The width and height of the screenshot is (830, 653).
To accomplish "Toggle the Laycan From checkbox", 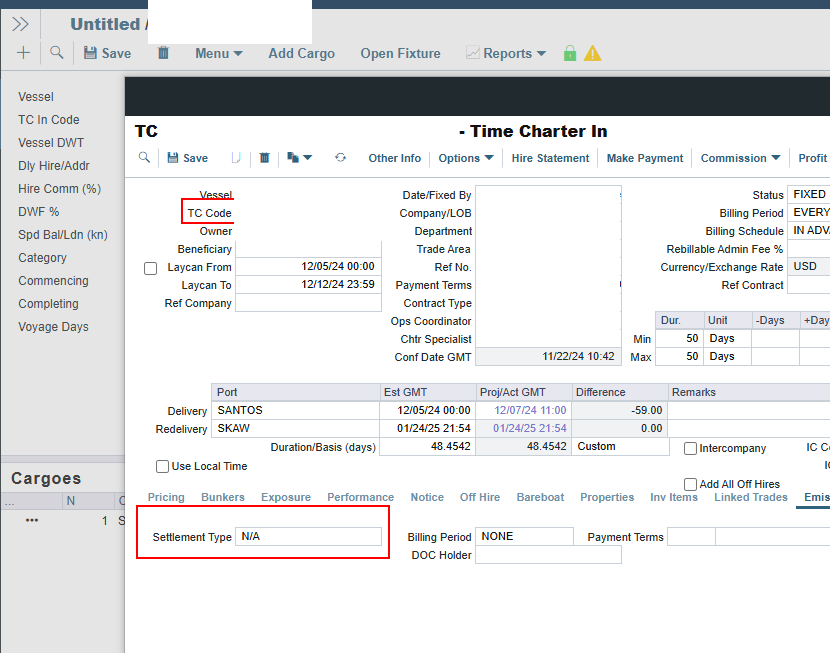I will tap(151, 268).
